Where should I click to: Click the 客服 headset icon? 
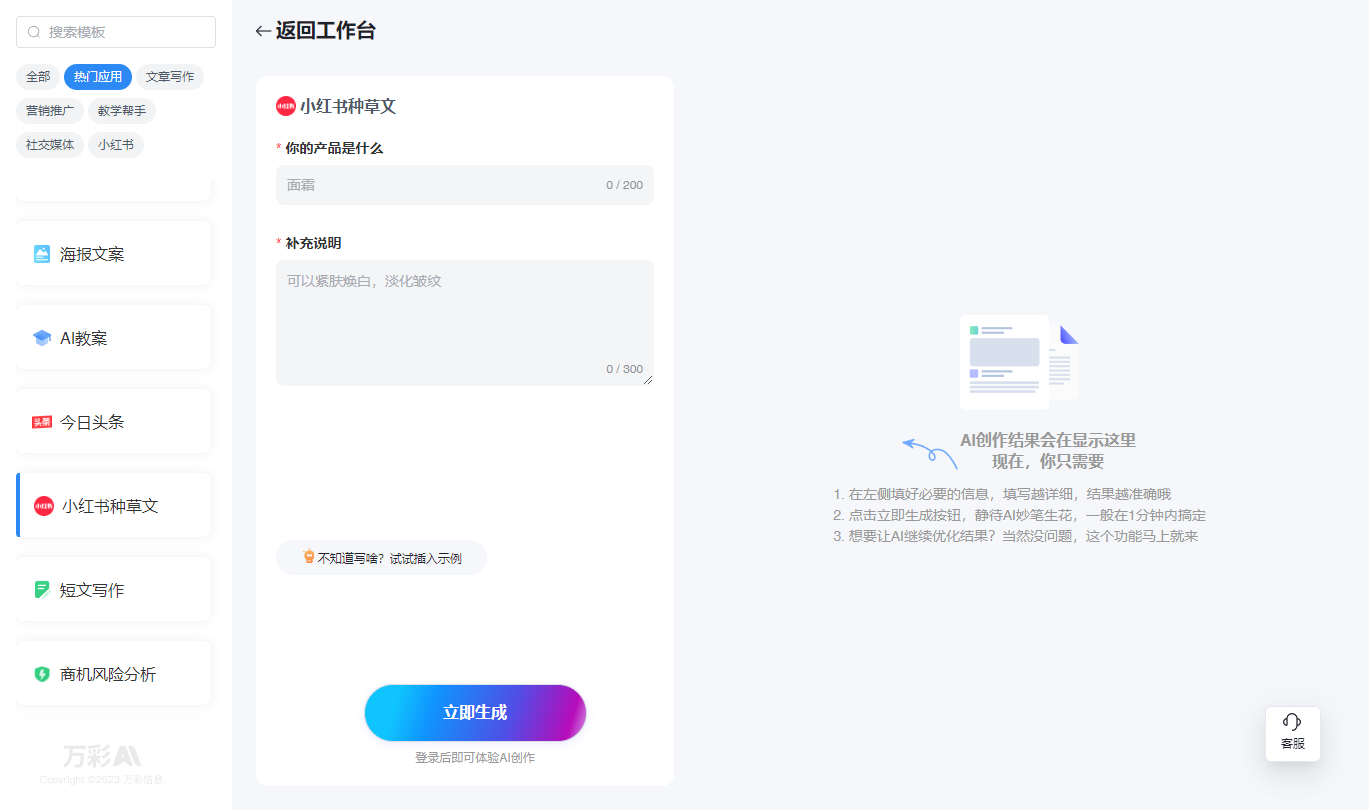pos(1292,722)
